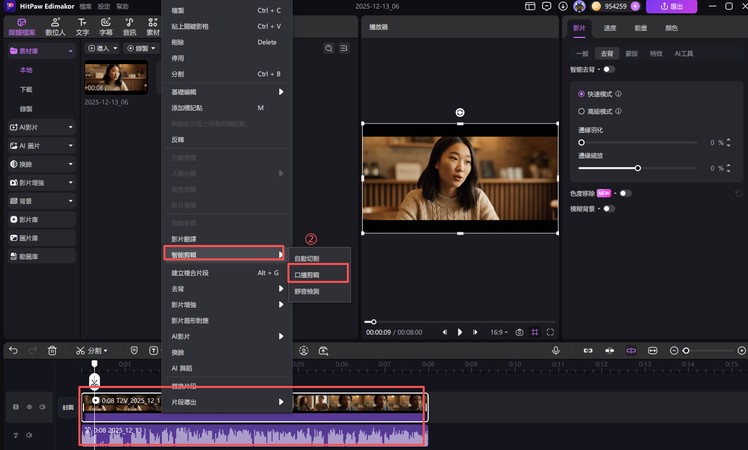Select the 快速模式 radio button
Image resolution: width=748 pixels, height=450 pixels.
pos(581,94)
